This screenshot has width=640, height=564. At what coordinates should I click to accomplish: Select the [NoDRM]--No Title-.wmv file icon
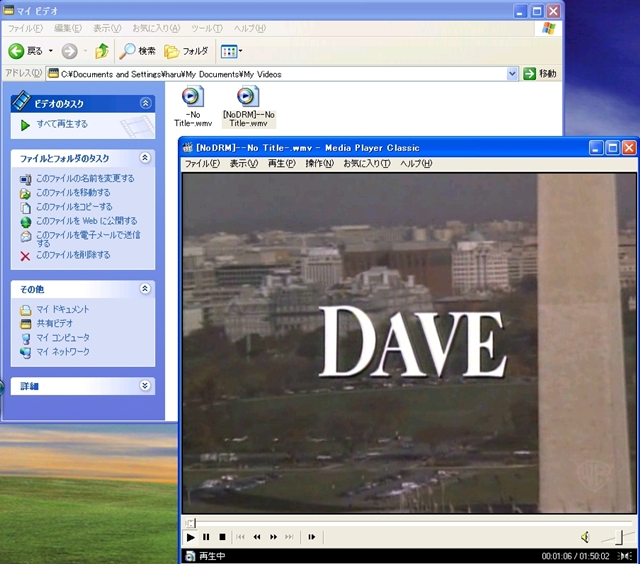coord(248,97)
